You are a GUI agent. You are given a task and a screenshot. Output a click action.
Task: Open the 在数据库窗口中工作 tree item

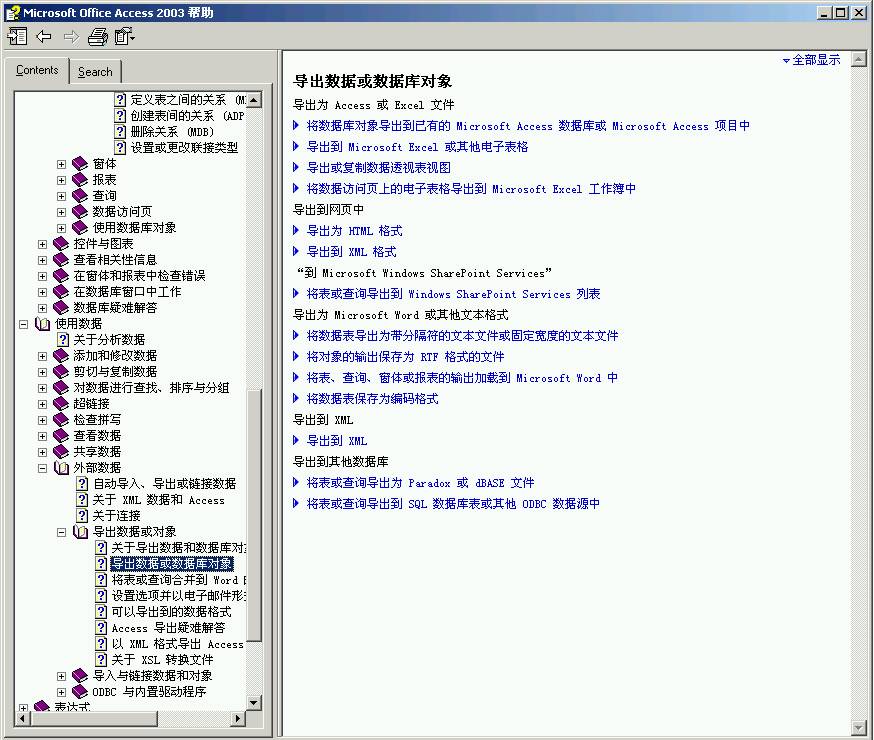(127, 292)
